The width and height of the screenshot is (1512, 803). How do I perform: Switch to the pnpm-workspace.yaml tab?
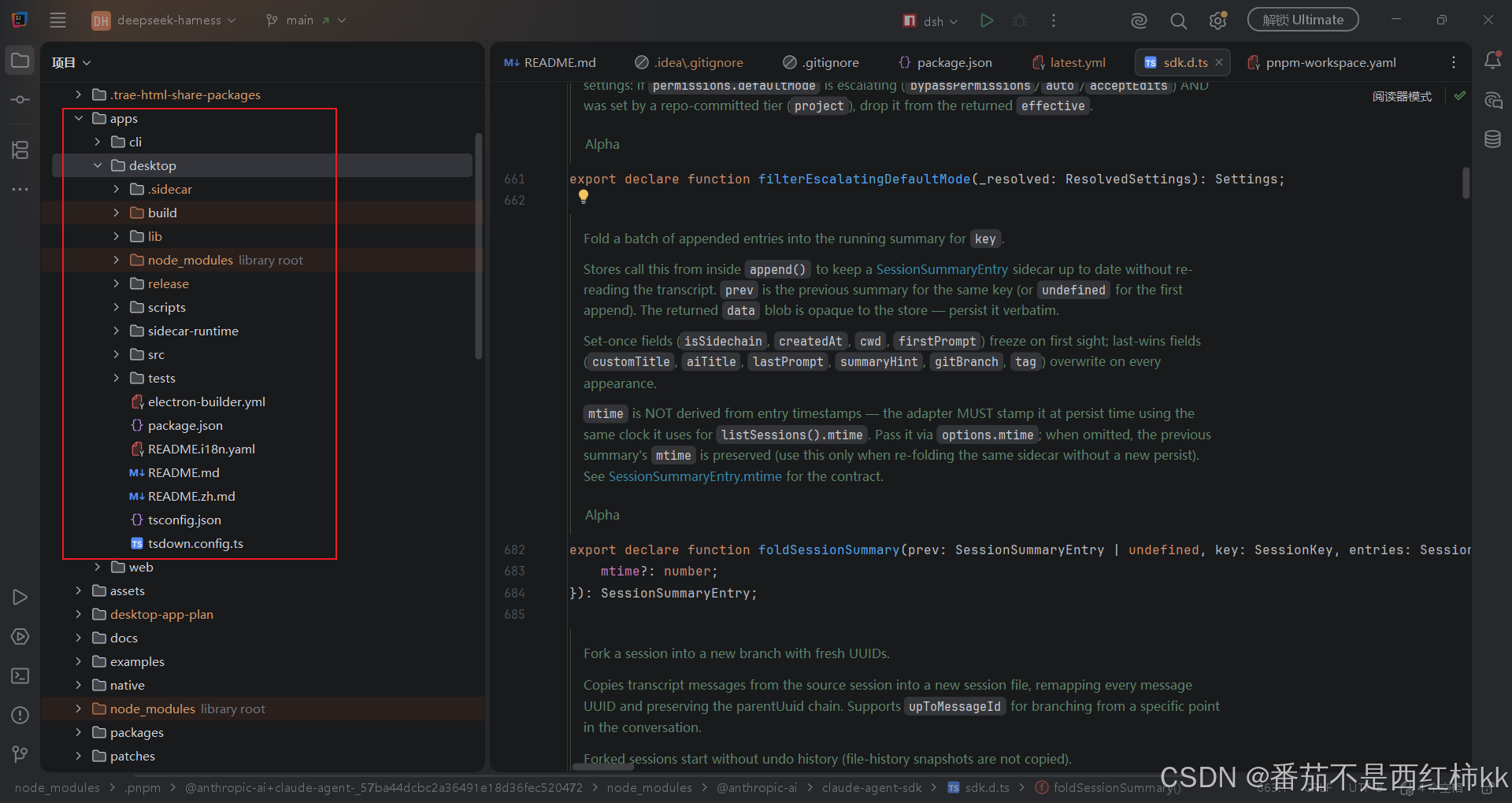coord(1322,62)
